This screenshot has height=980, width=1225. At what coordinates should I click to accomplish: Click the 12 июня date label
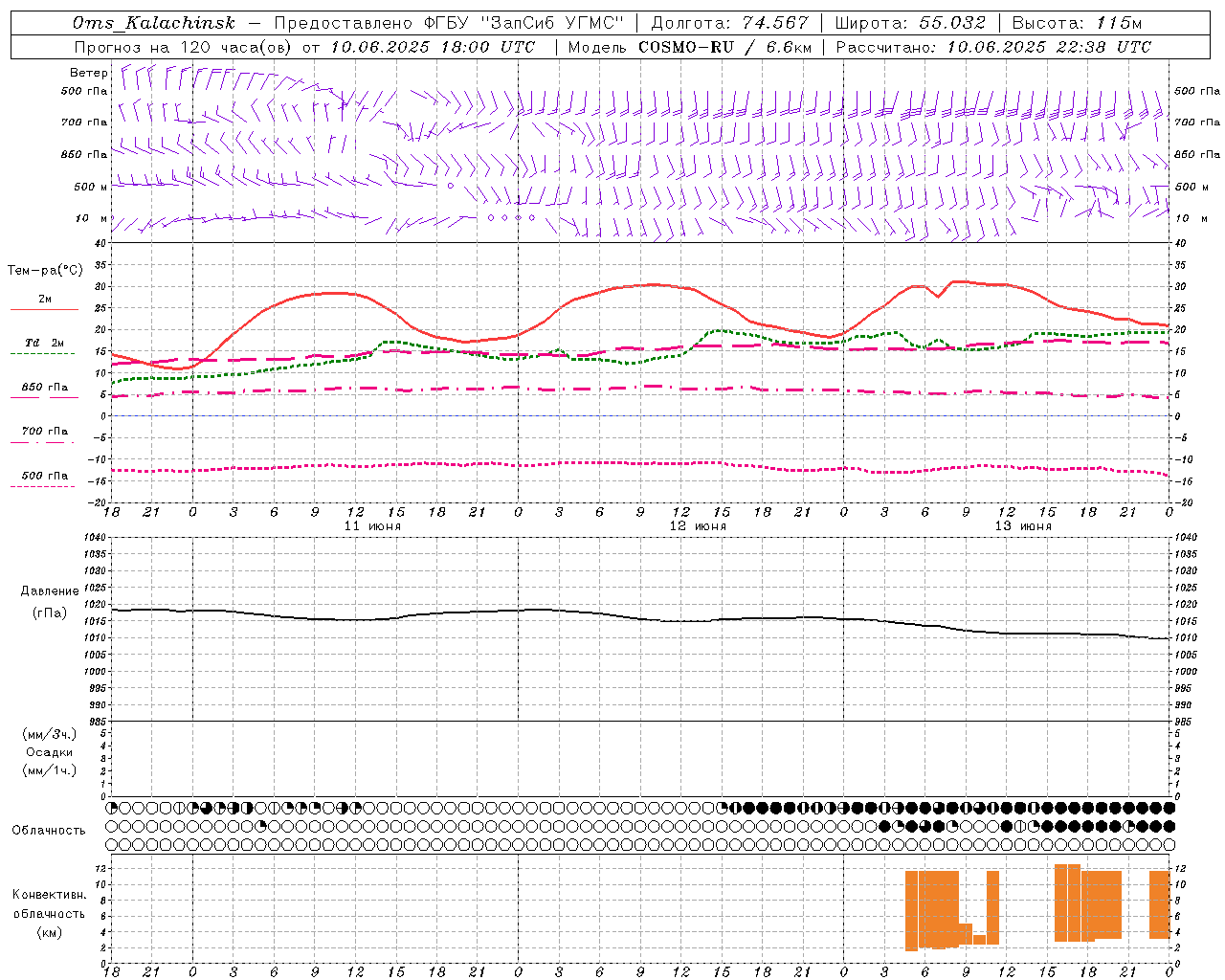click(698, 526)
